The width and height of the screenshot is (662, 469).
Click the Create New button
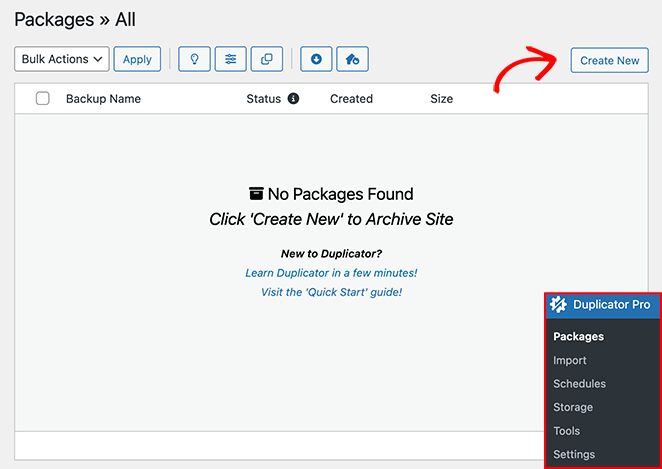coord(609,60)
